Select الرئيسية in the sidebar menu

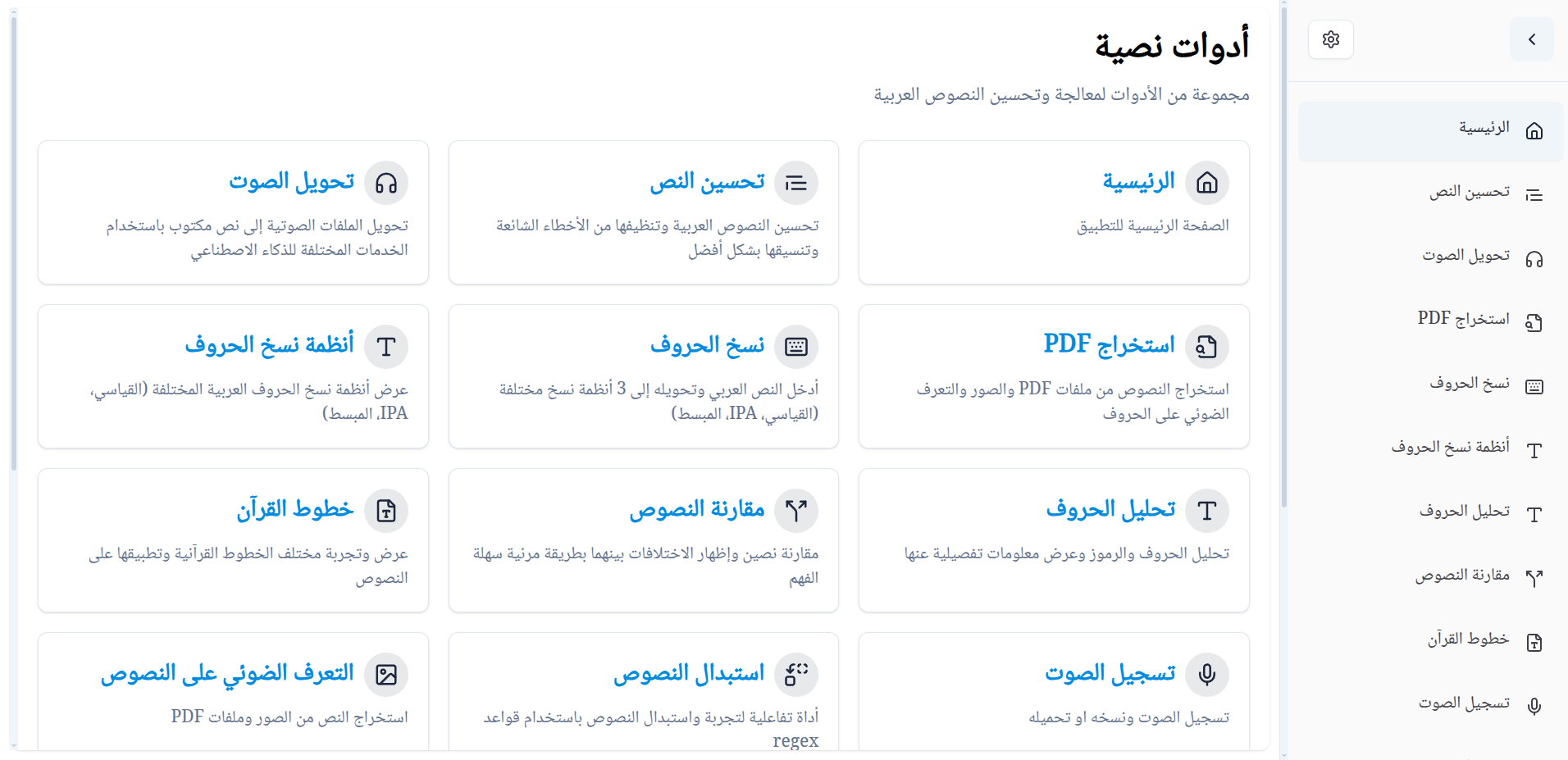(x=1430, y=131)
